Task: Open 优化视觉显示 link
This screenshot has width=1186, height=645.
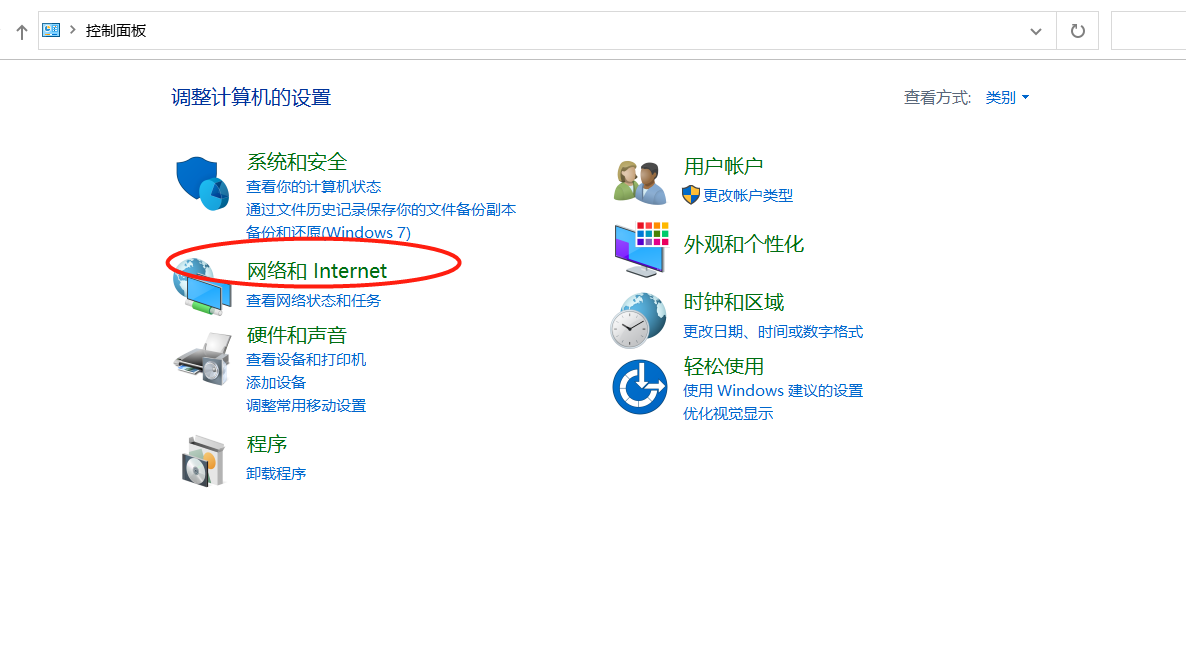Action: coord(728,413)
